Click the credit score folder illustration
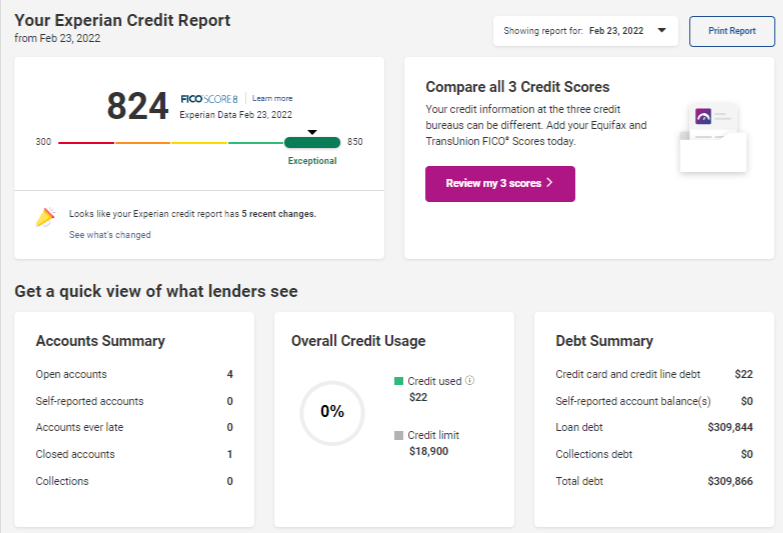This screenshot has width=783, height=533. [x=713, y=137]
